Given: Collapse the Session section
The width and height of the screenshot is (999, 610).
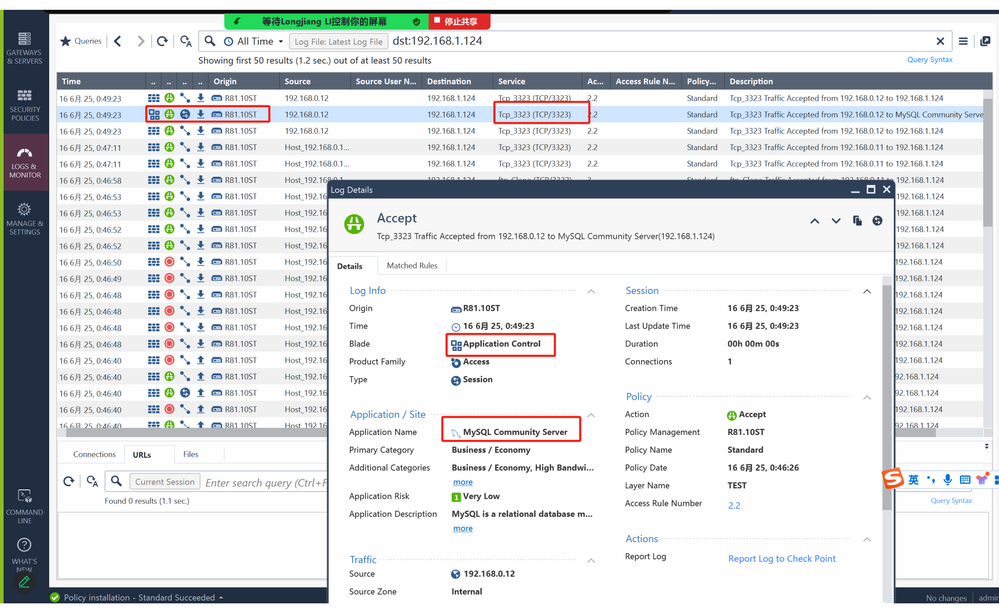Looking at the screenshot, I should 867,291.
